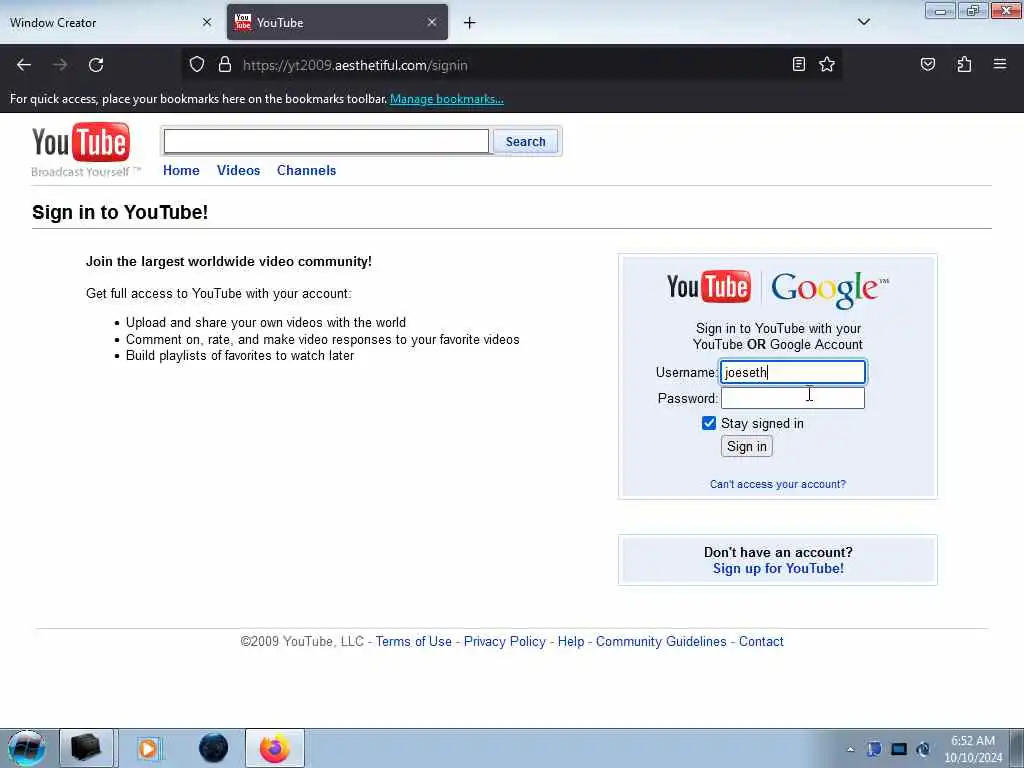Bookmark this page with the star icon
The image size is (1024, 768).
[827, 64]
